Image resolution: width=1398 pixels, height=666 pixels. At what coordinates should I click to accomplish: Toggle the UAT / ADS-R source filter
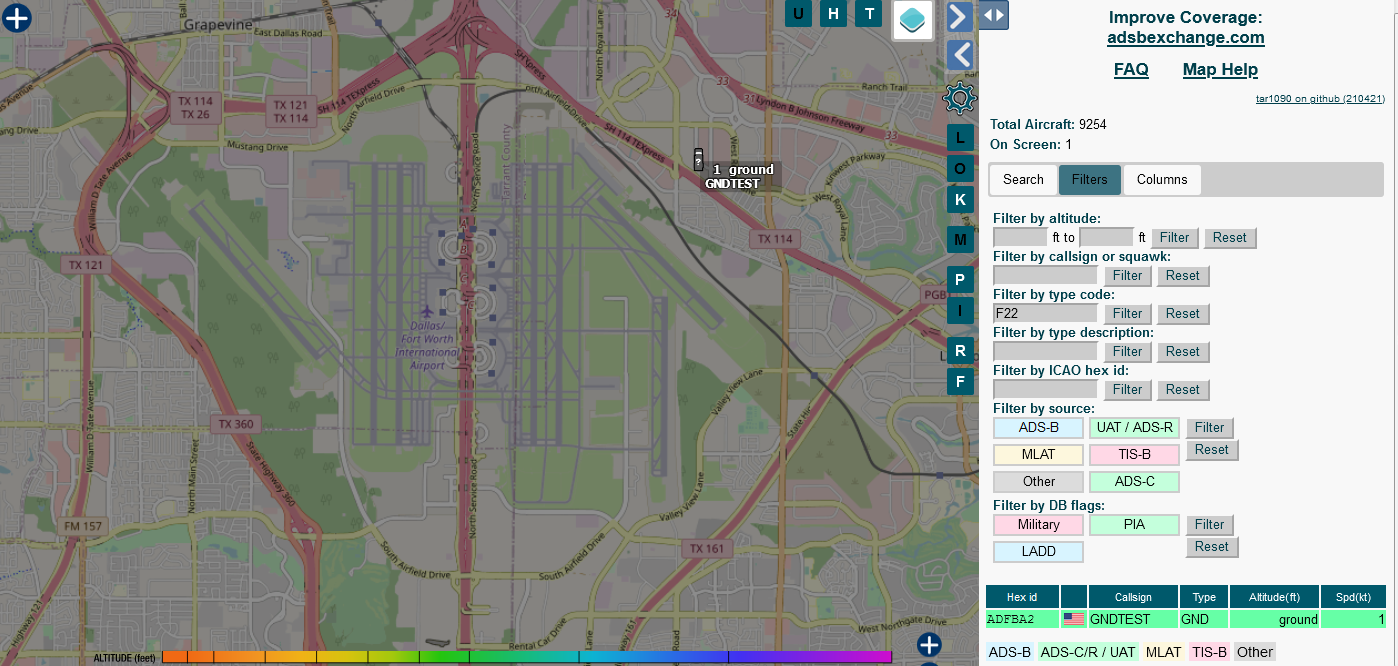1134,428
